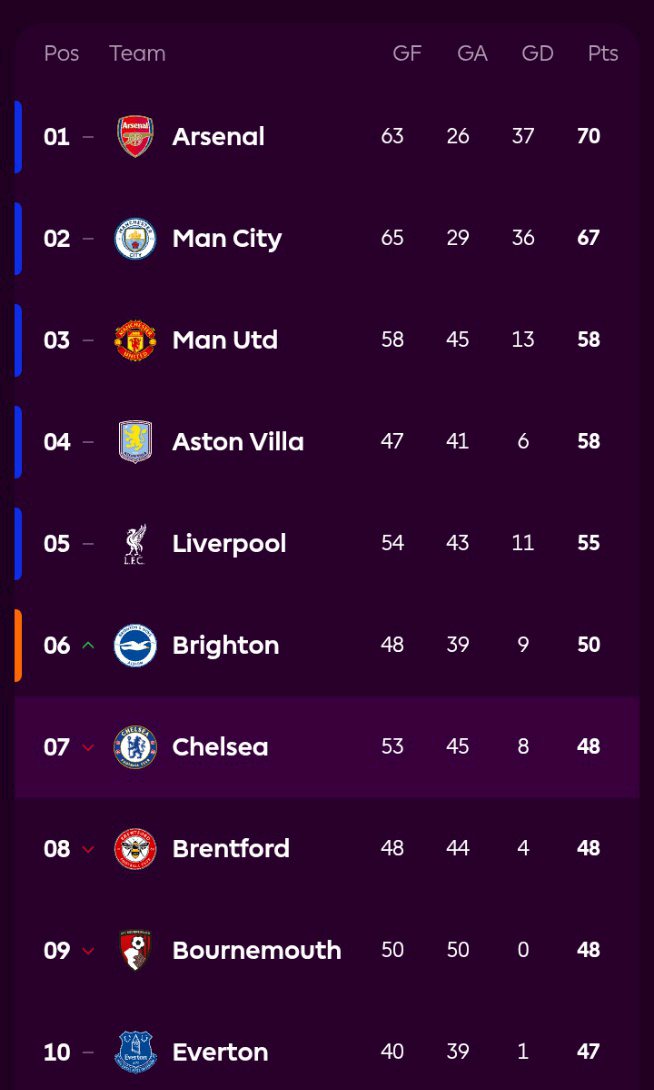Click the Bournemouth club crest

(x=135, y=950)
